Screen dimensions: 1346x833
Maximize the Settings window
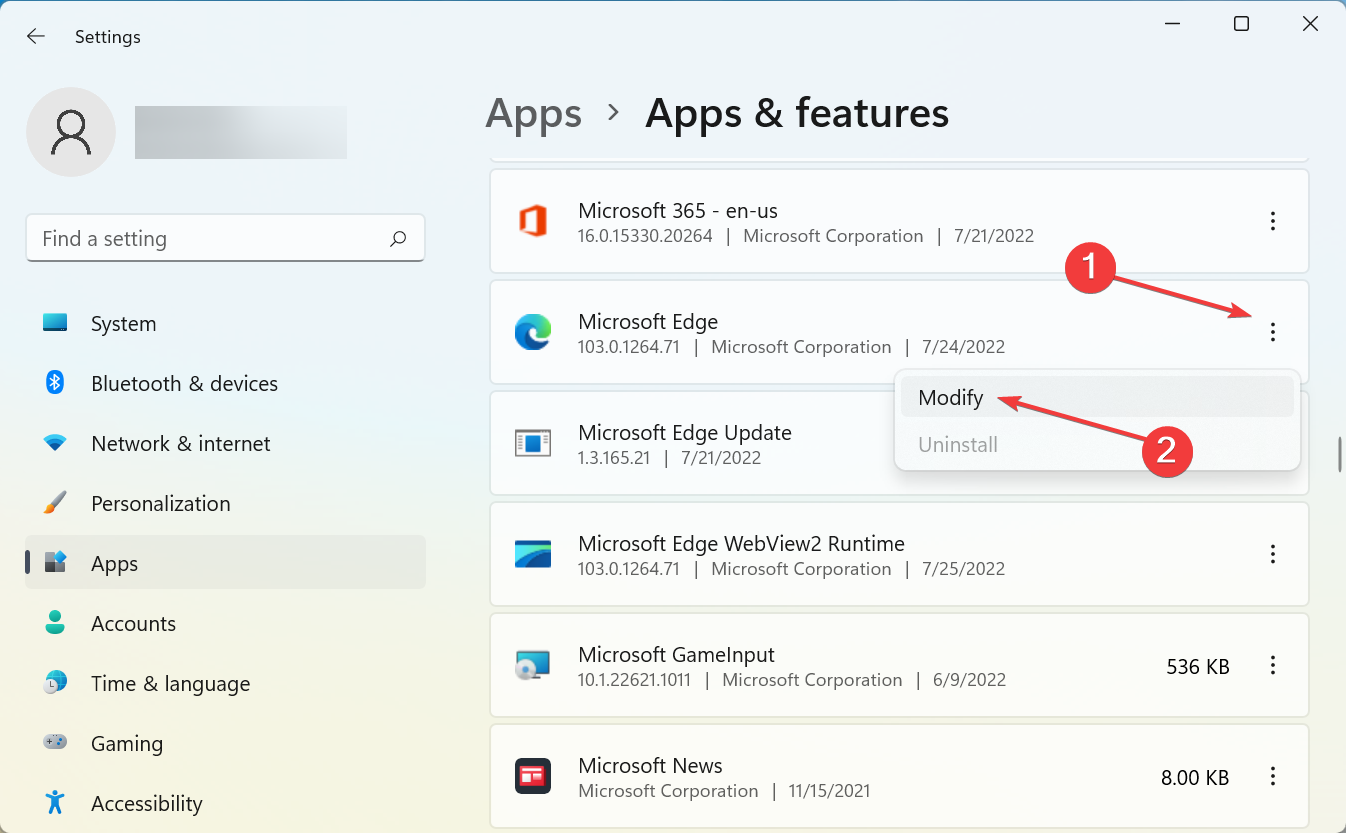pos(1241,24)
